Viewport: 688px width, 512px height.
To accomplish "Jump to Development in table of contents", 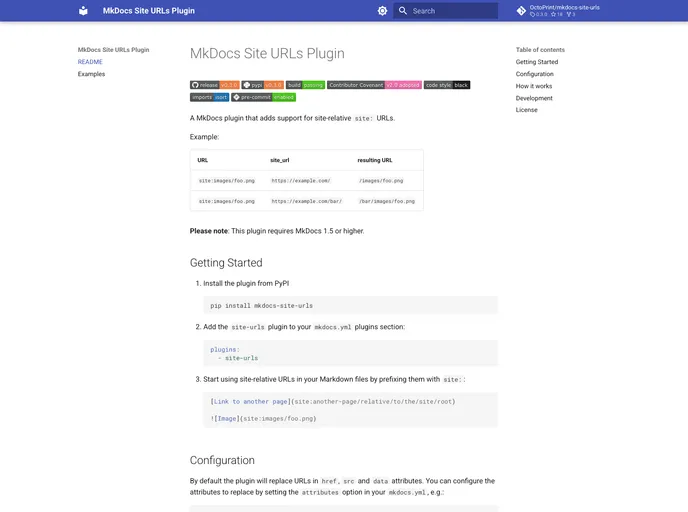I will point(534,98).
